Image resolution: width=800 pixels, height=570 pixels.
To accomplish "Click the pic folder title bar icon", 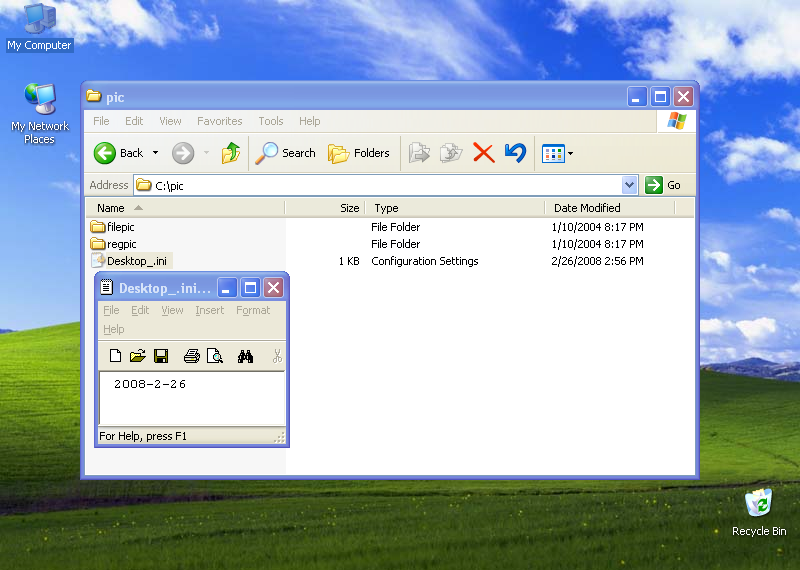I will 93,96.
